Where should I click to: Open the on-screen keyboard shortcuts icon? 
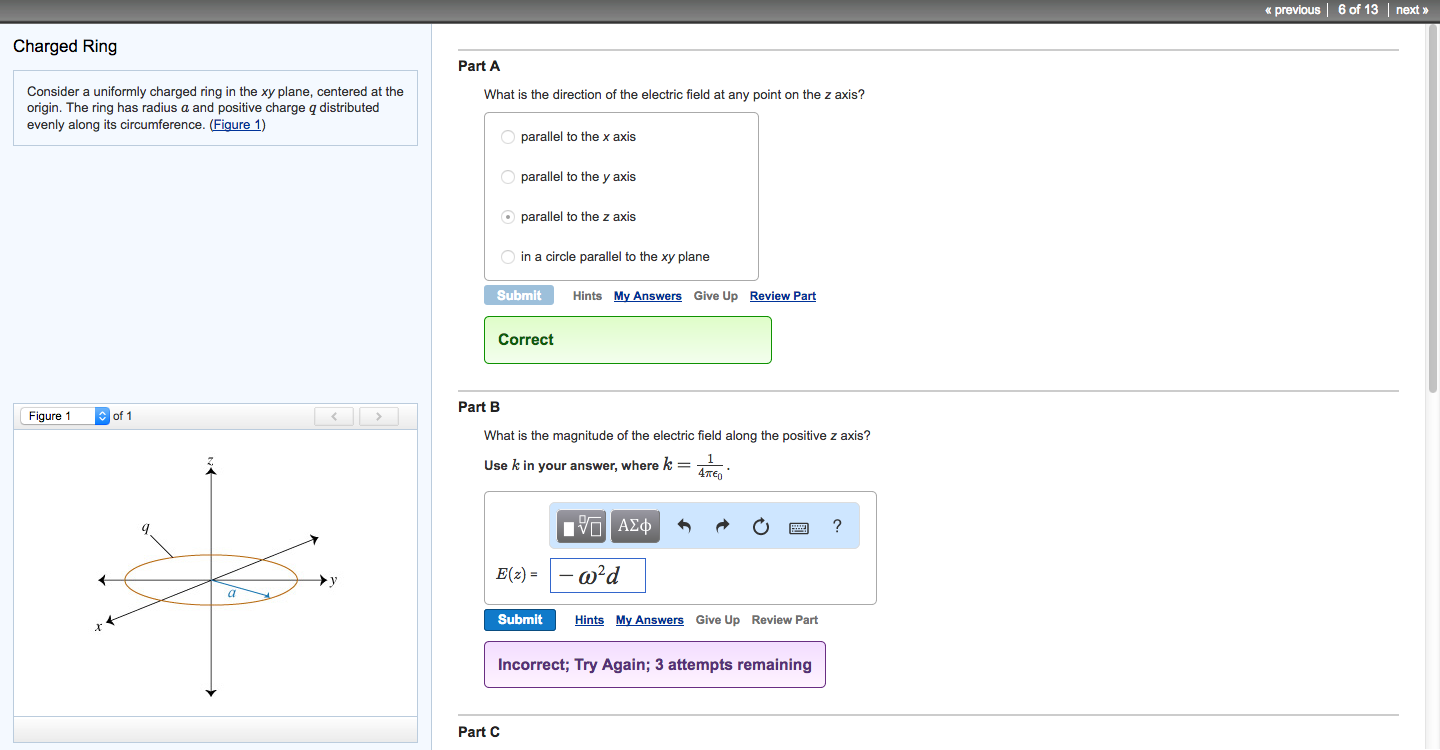pos(798,527)
